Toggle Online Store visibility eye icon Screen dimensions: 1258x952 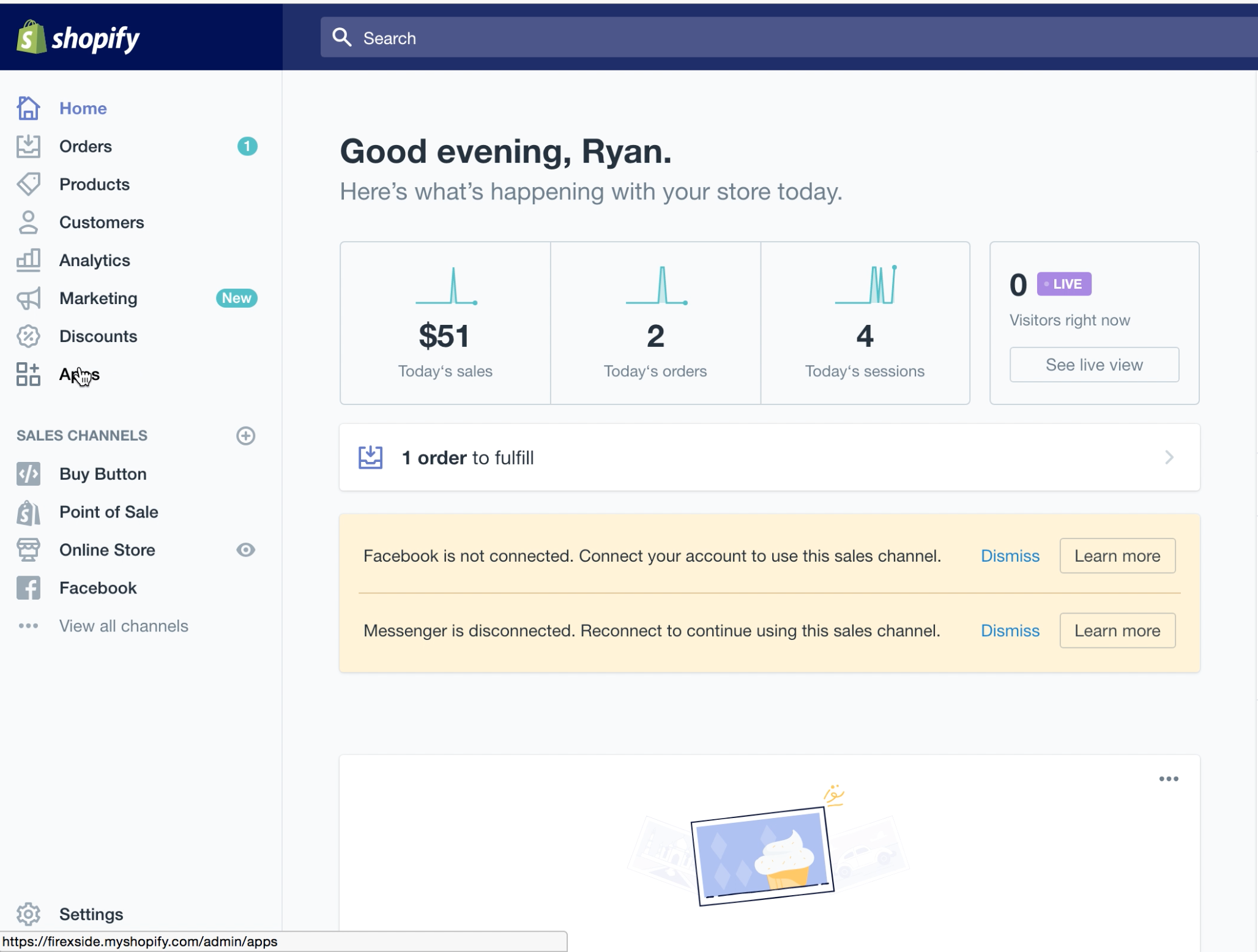tap(245, 549)
